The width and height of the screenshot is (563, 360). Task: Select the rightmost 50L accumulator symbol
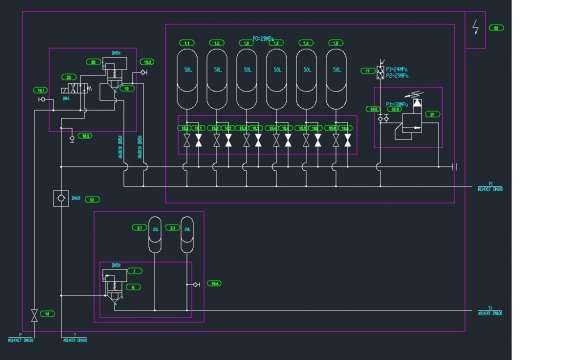click(x=336, y=79)
